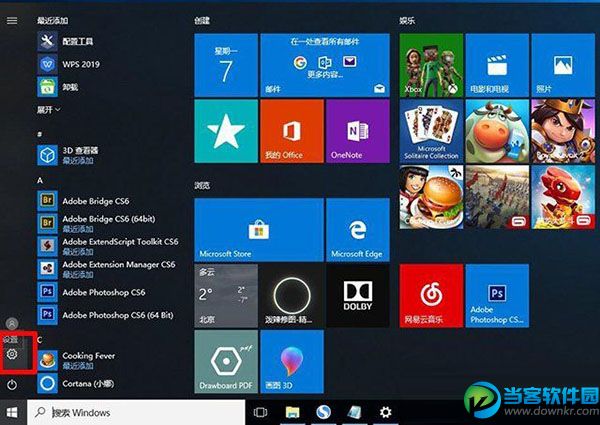Click the 浏览 group header
The height and width of the screenshot is (425, 600).
[202, 186]
